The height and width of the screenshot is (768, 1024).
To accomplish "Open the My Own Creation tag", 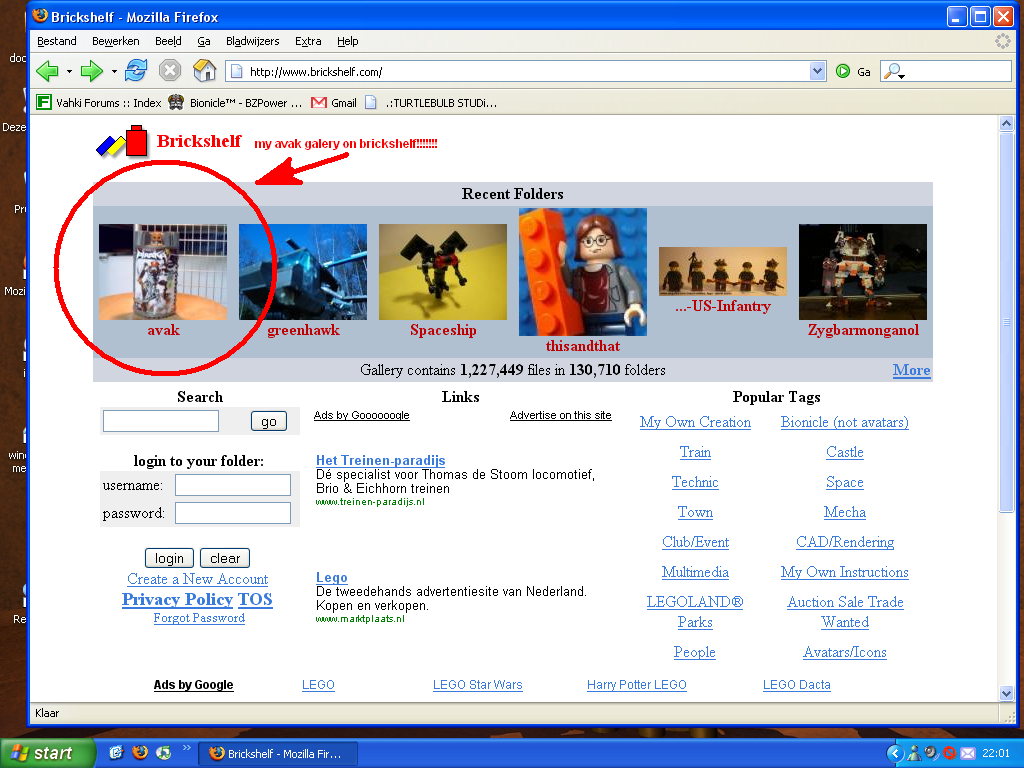I will pos(695,422).
